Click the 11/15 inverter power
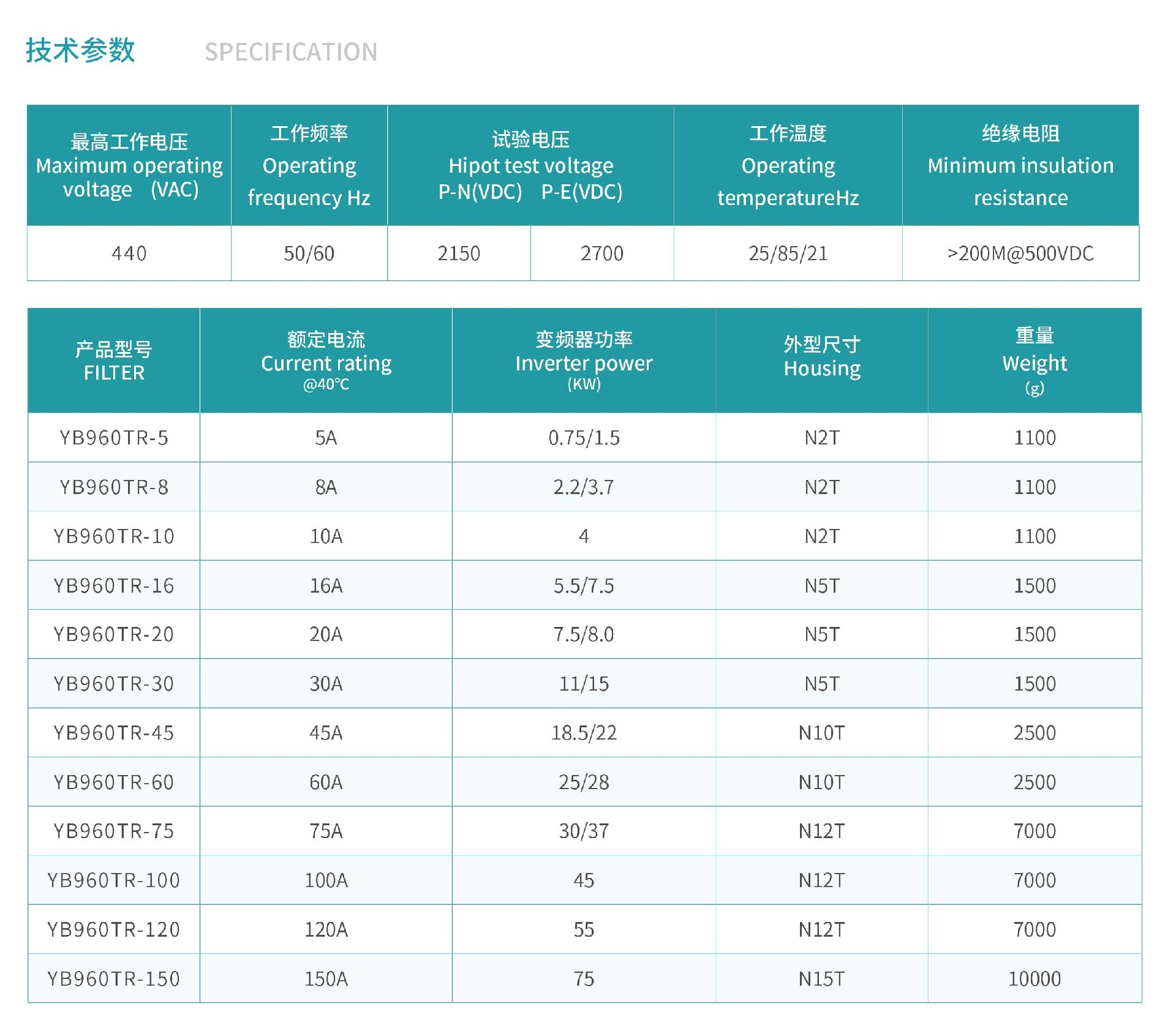 point(584,684)
